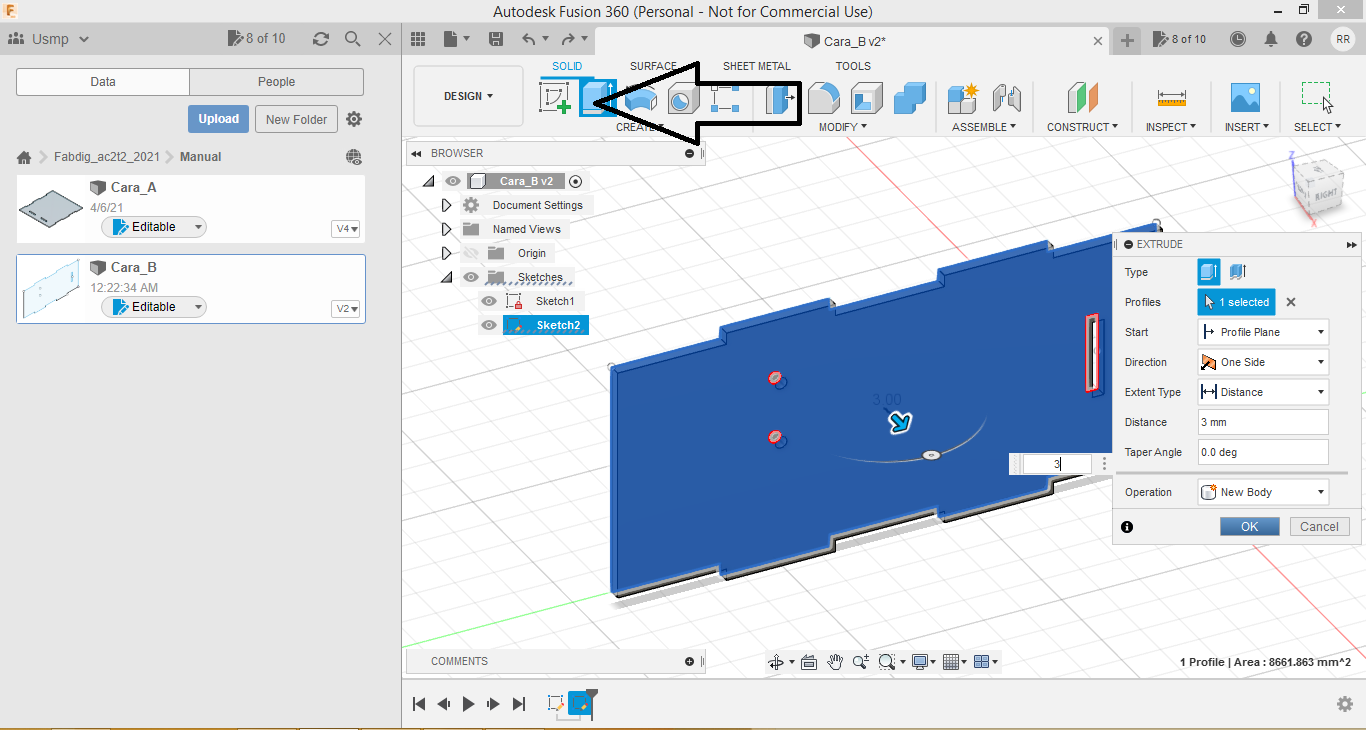Expand Document Settings node
Image resolution: width=1366 pixels, height=730 pixels.
pyautogui.click(x=447, y=205)
